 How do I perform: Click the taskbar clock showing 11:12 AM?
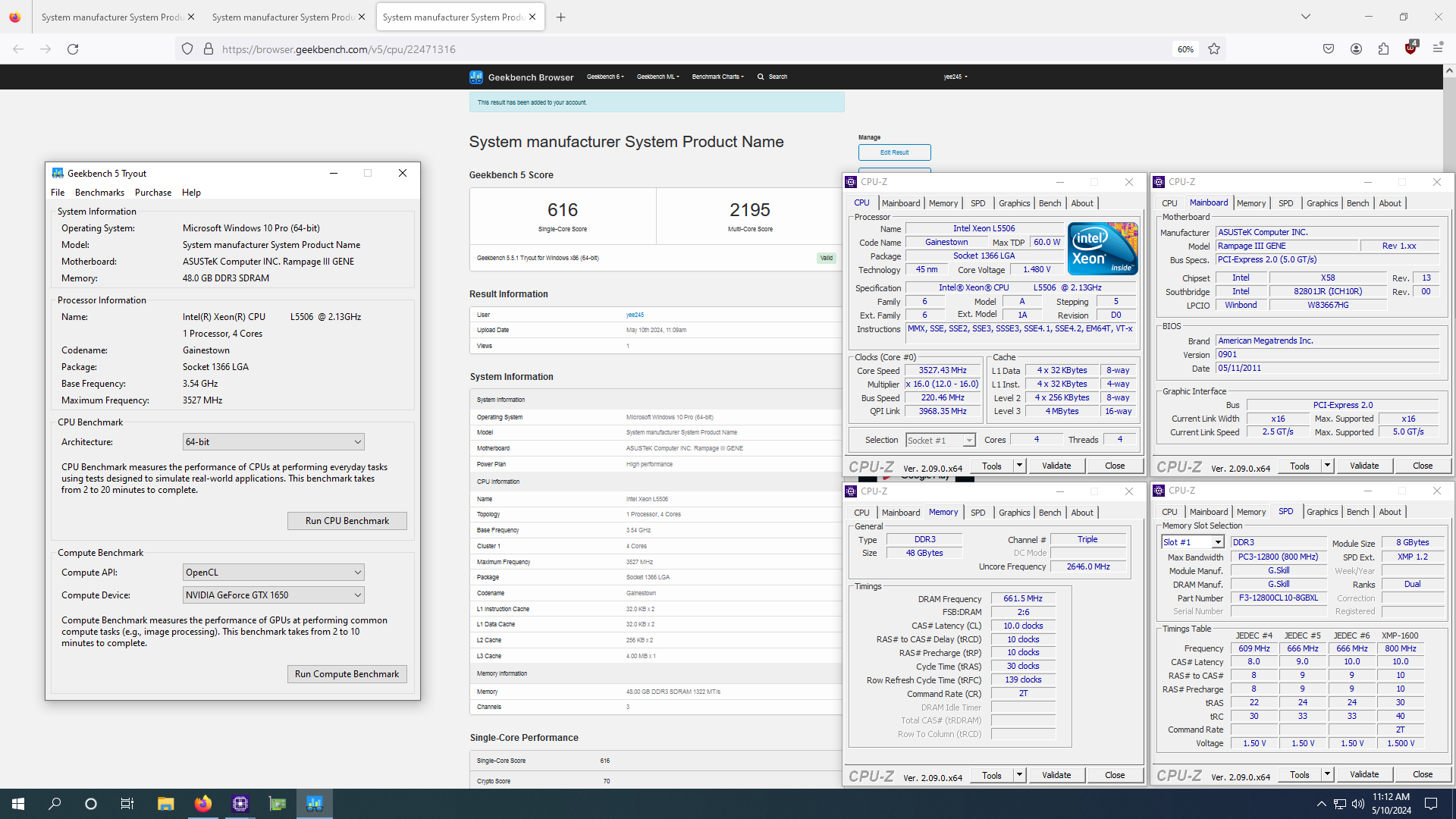click(1391, 804)
